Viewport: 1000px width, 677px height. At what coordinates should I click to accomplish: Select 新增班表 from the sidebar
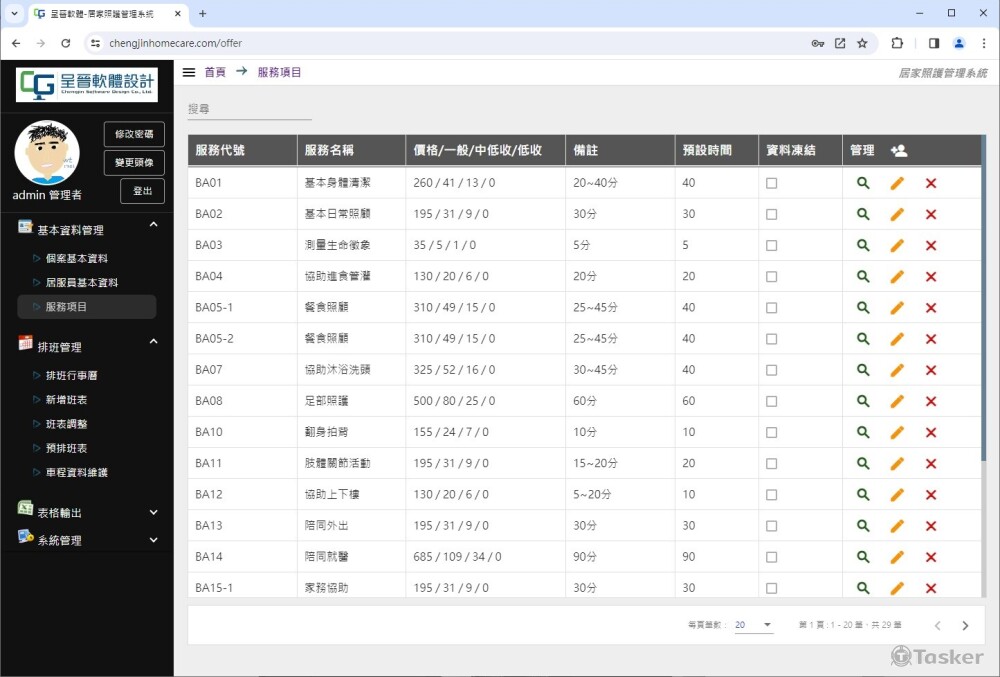(67, 400)
